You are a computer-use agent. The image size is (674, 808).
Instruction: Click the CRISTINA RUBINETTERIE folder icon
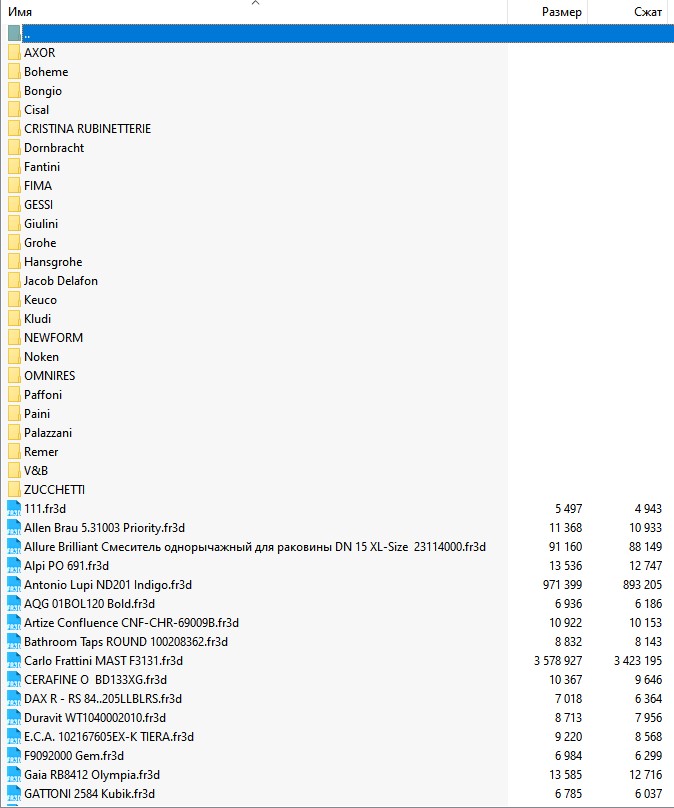[14, 129]
